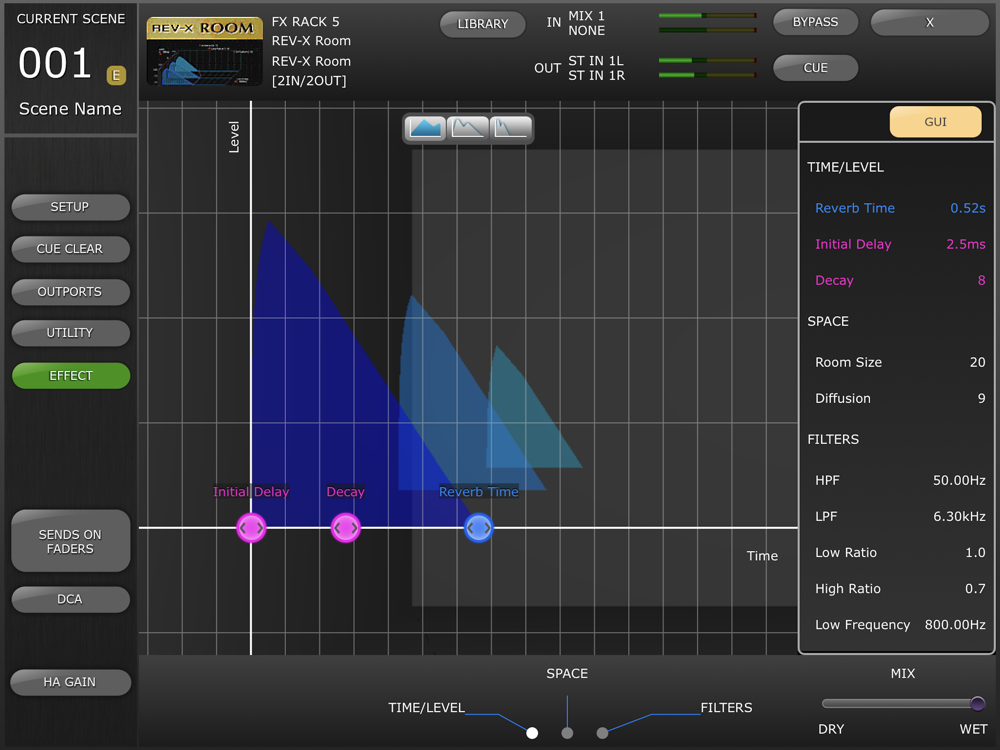Click the magenta Decay handle
1000x750 pixels.
tap(345, 527)
